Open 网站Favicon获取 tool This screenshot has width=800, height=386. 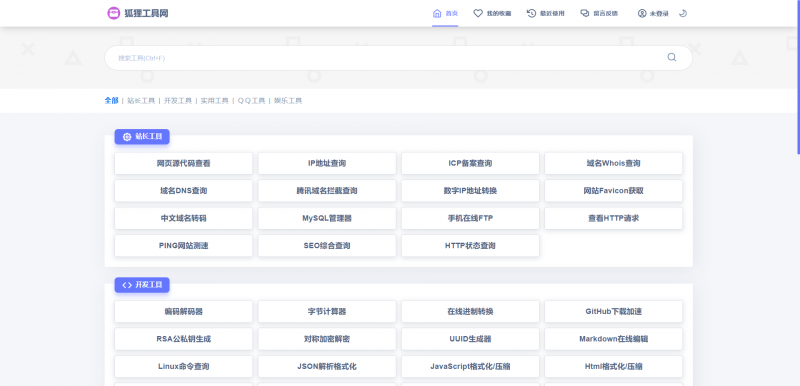coord(613,191)
